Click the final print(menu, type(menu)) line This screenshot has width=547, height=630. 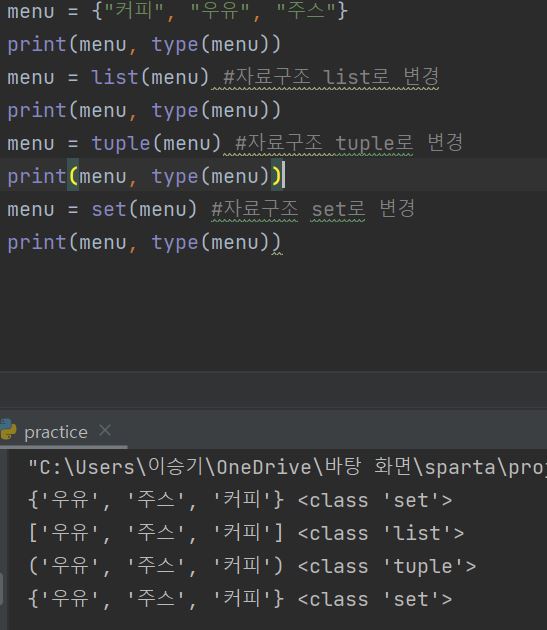144,242
